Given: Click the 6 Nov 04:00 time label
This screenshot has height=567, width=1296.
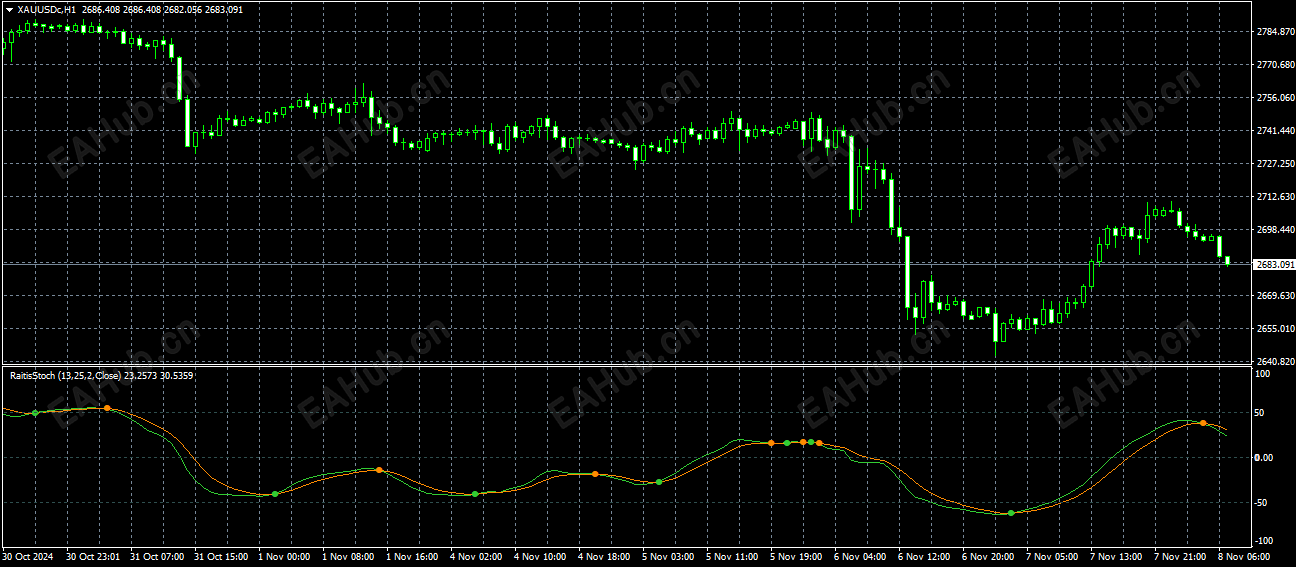Looking at the screenshot, I should (x=860, y=556).
